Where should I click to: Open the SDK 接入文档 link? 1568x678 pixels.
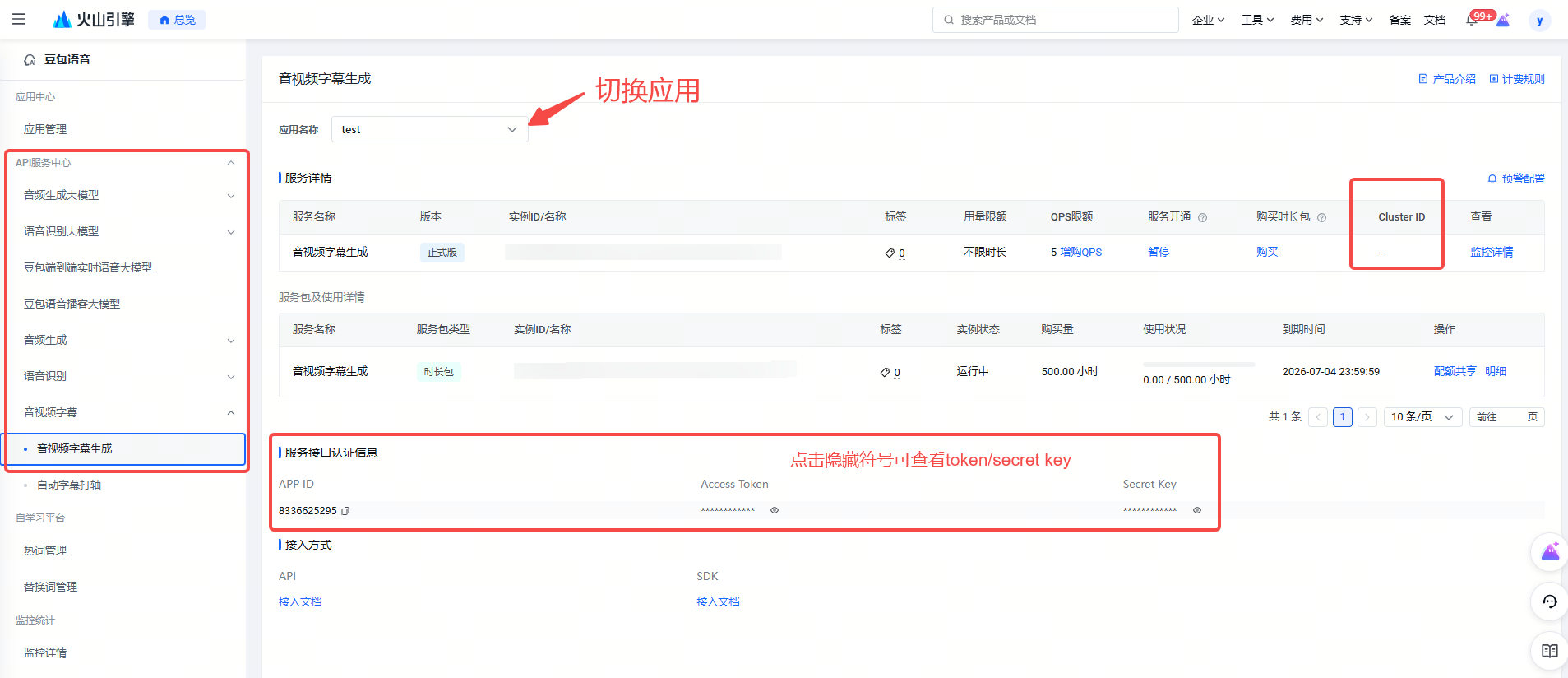pyautogui.click(x=718, y=602)
